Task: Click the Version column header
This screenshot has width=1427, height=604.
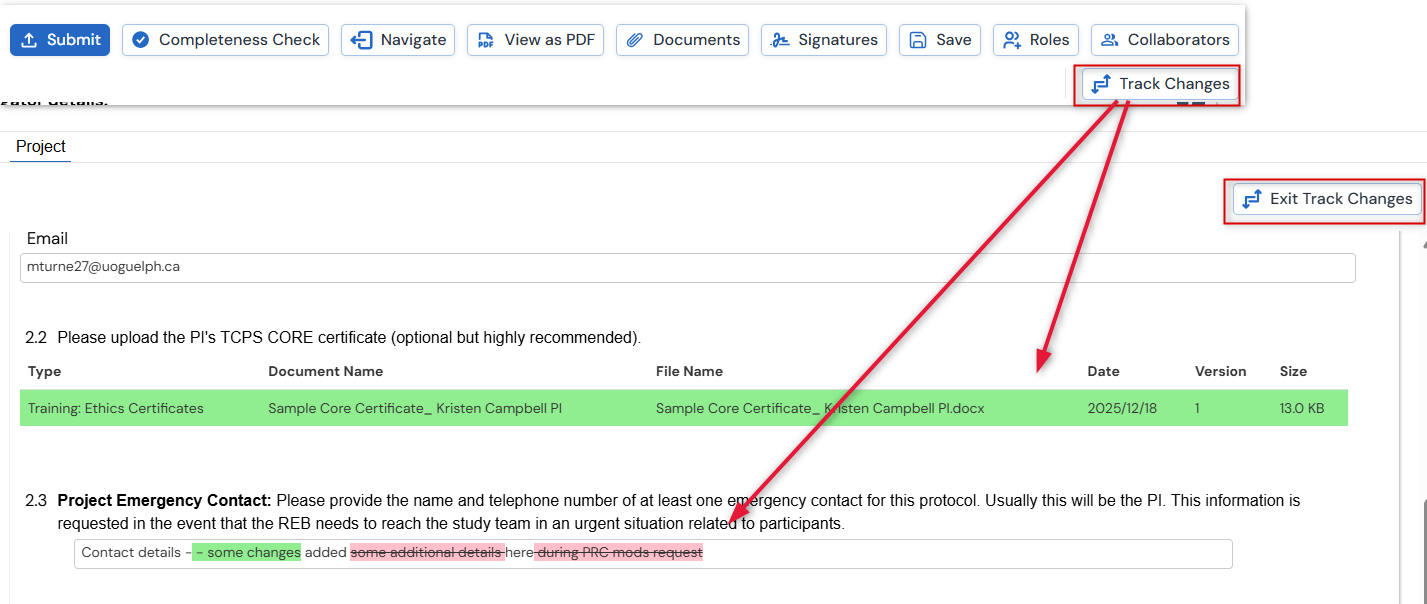Action: point(1221,371)
